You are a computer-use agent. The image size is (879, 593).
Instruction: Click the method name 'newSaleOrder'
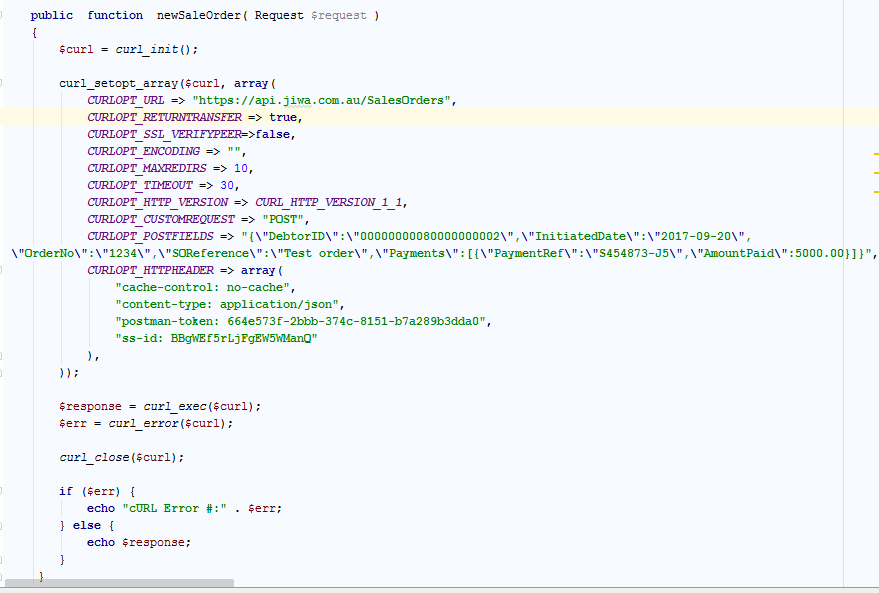tap(198, 15)
